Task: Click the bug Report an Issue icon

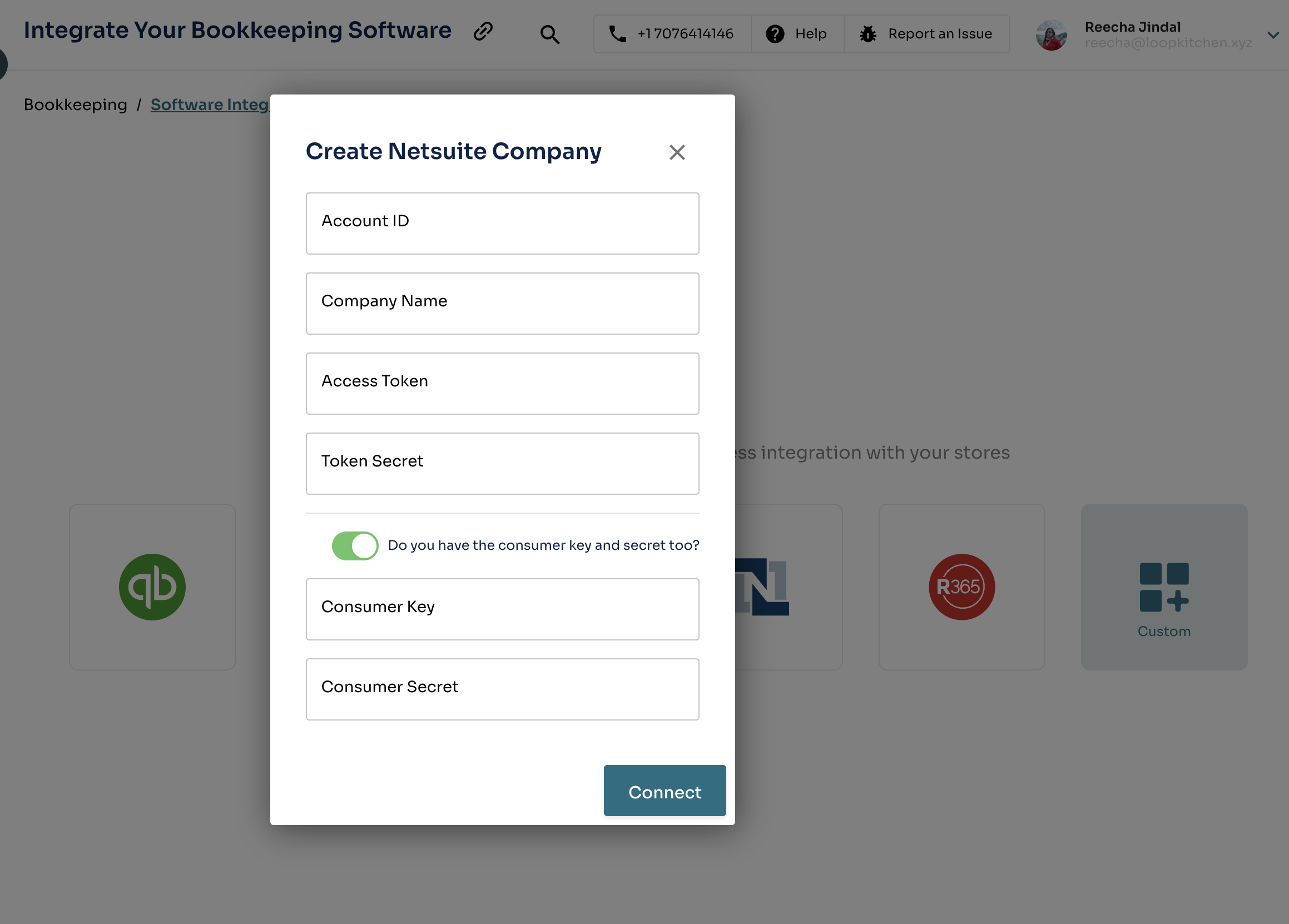Action: coord(867,34)
